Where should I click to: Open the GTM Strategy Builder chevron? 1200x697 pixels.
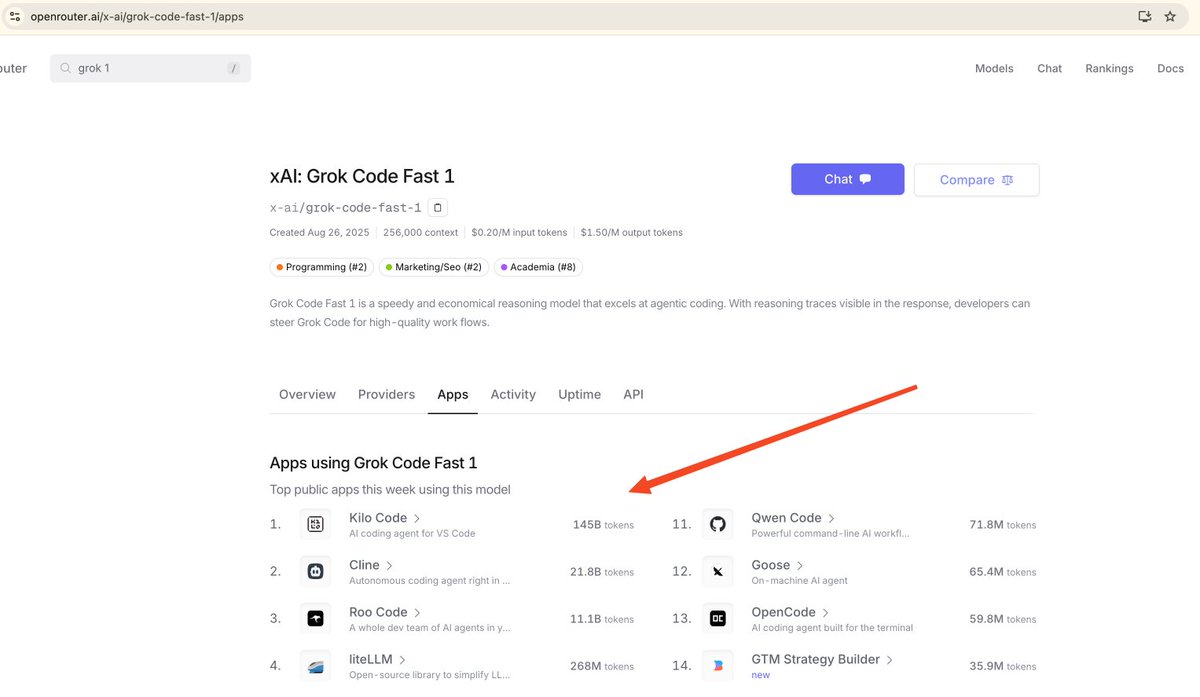click(890, 660)
